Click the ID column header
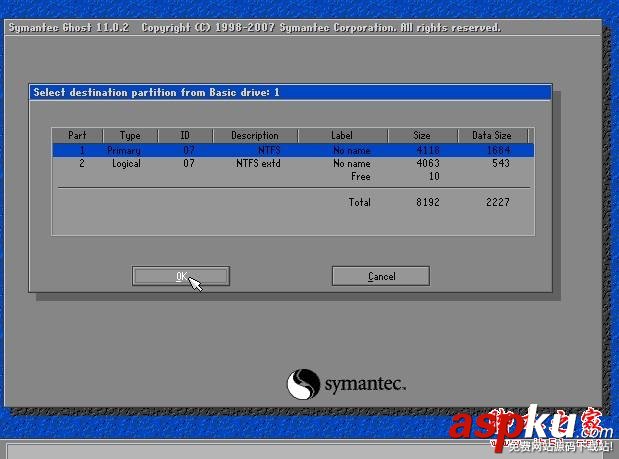 [185, 135]
